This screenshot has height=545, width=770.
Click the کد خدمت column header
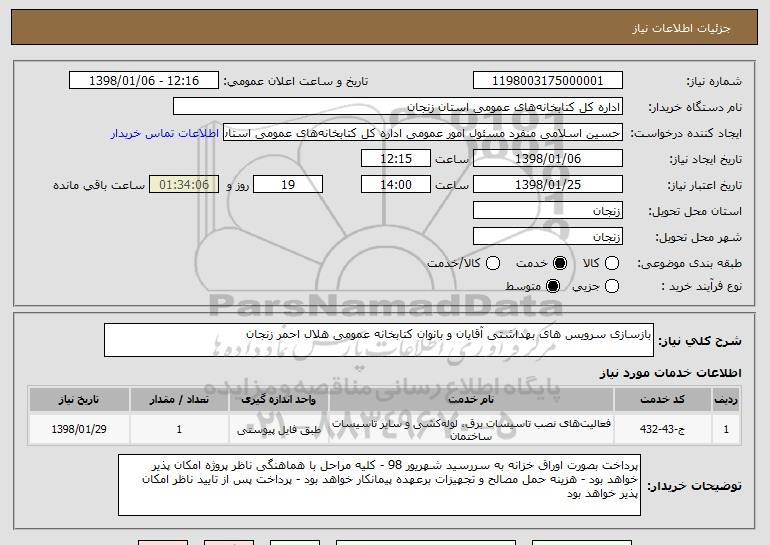click(x=678, y=400)
